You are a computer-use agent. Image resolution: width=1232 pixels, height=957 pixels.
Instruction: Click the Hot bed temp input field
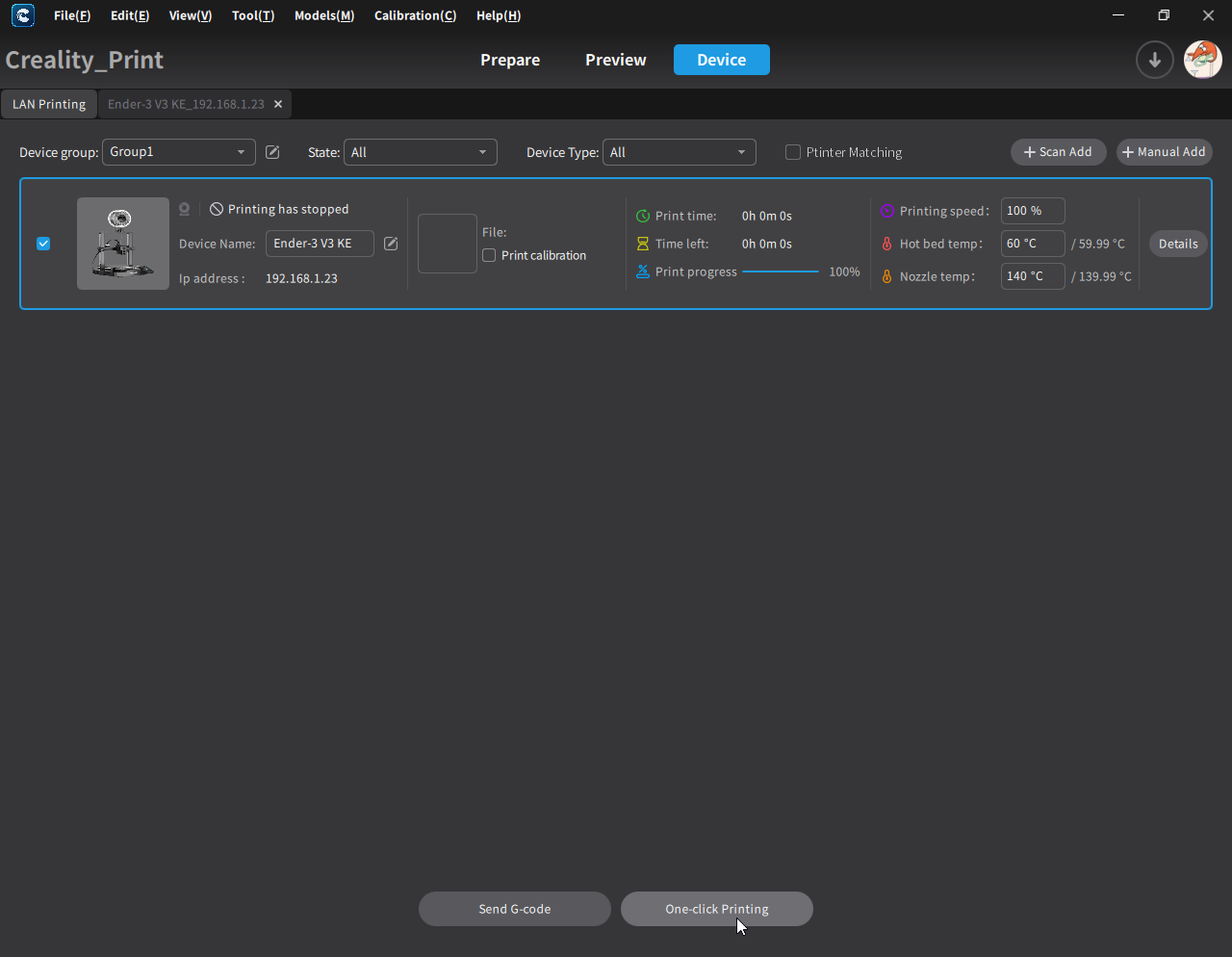(x=1033, y=244)
